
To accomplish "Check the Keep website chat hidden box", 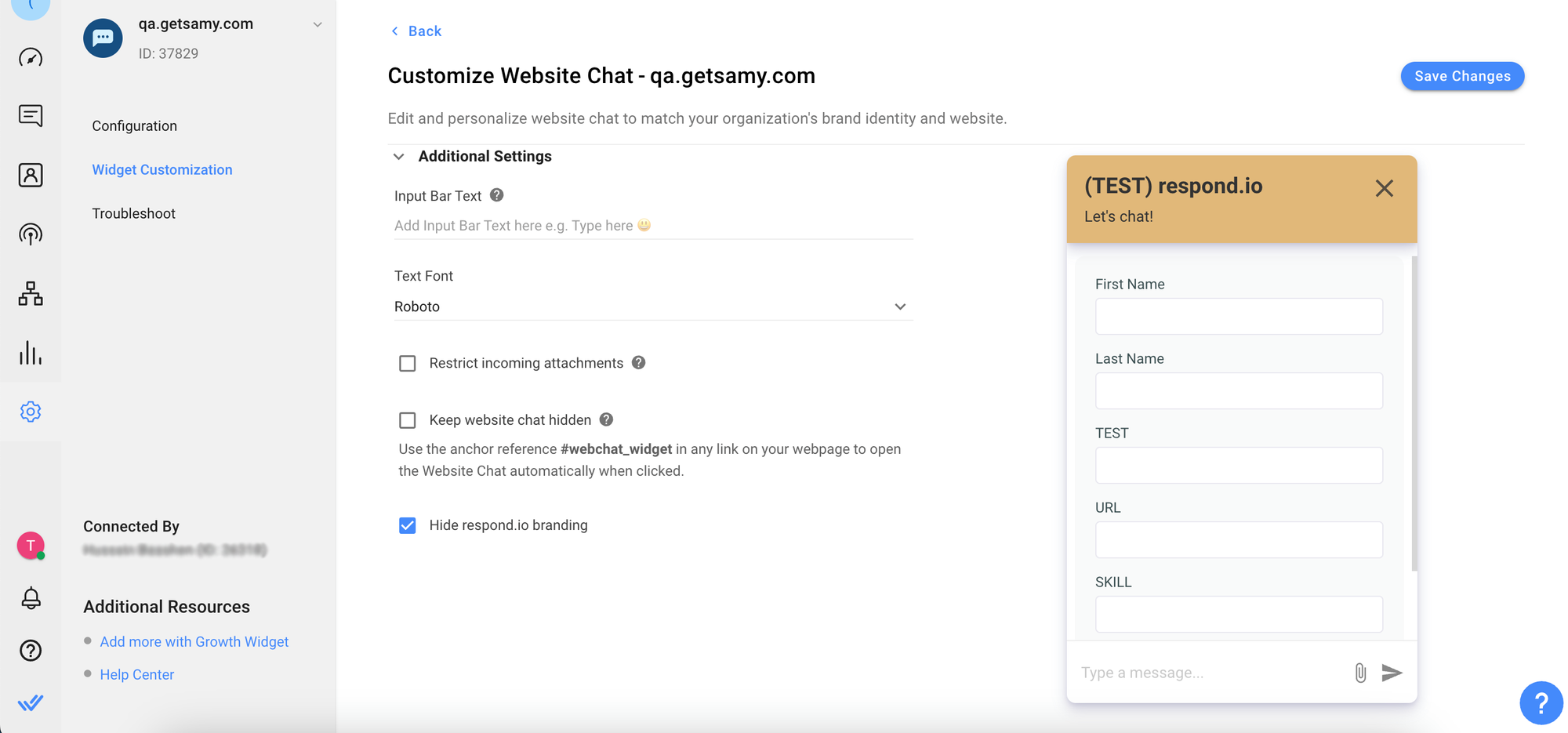I will 408,421.
